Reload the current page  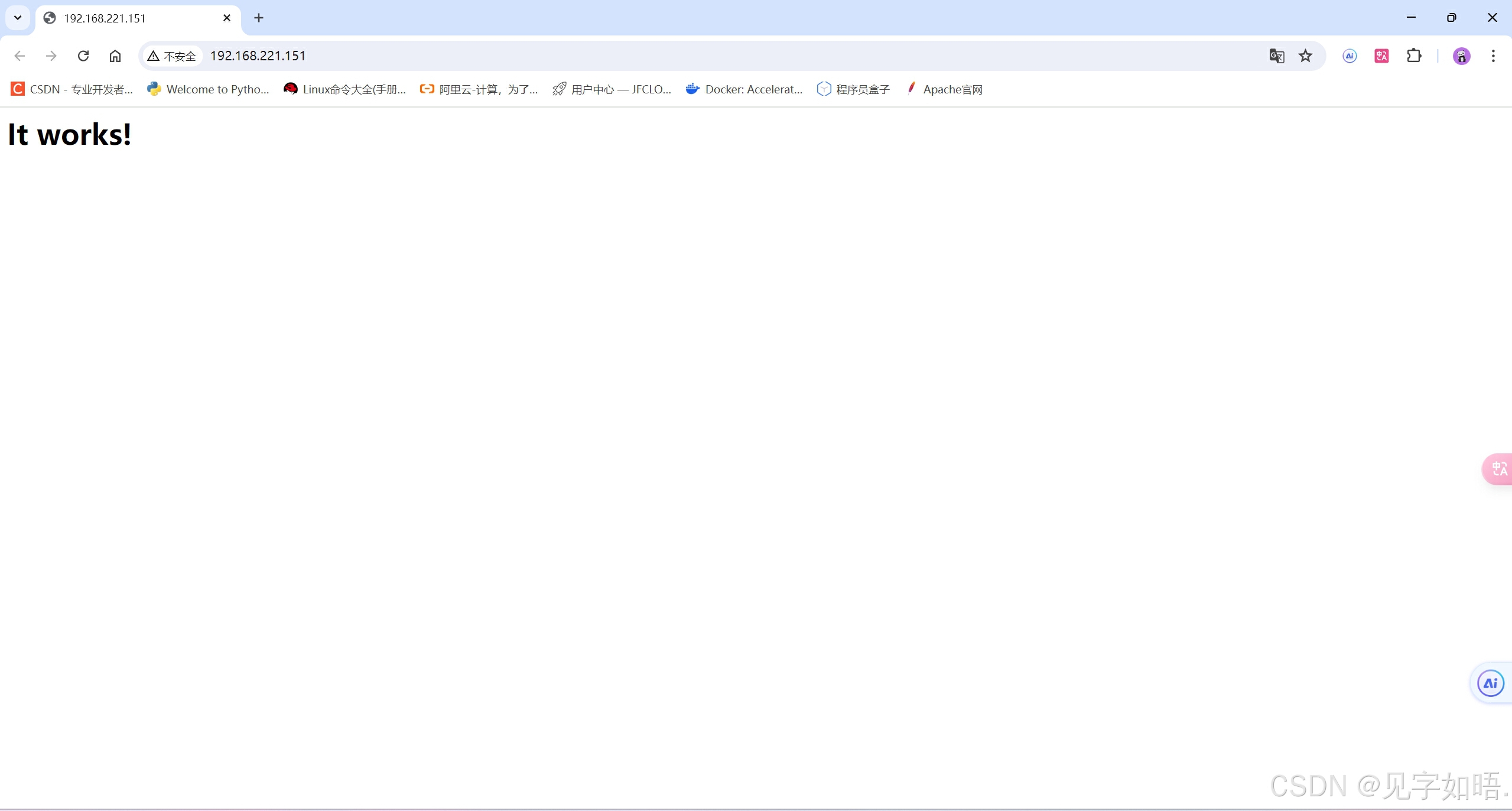click(83, 56)
